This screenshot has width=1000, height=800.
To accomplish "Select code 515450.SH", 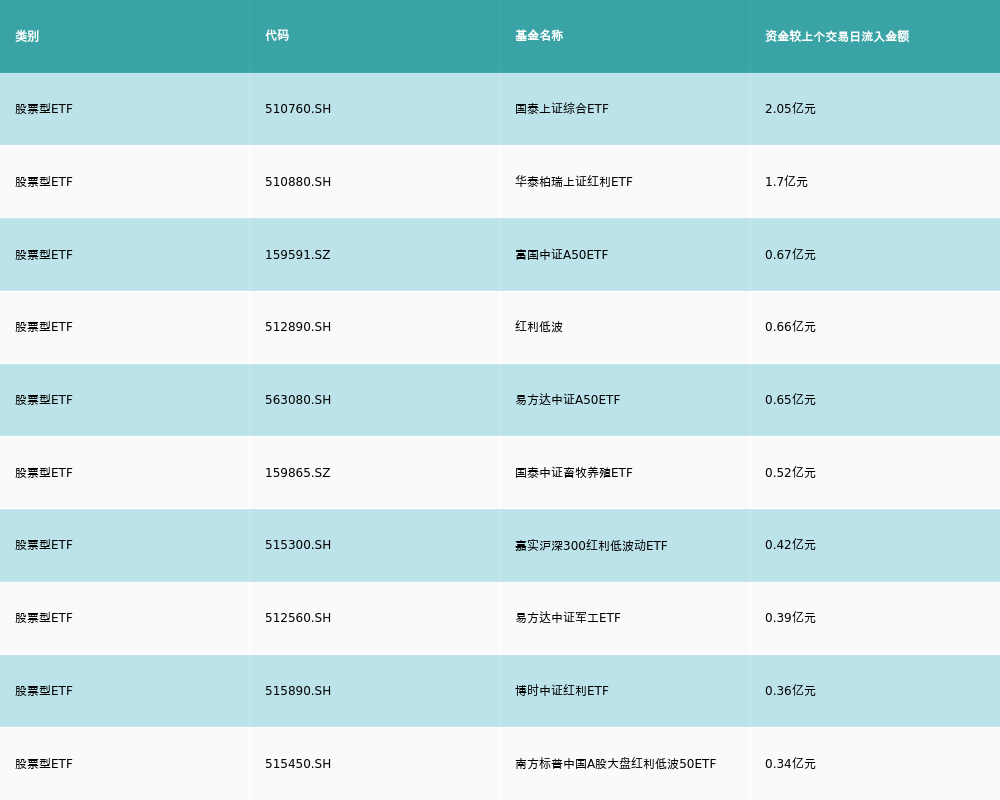I will point(298,764).
